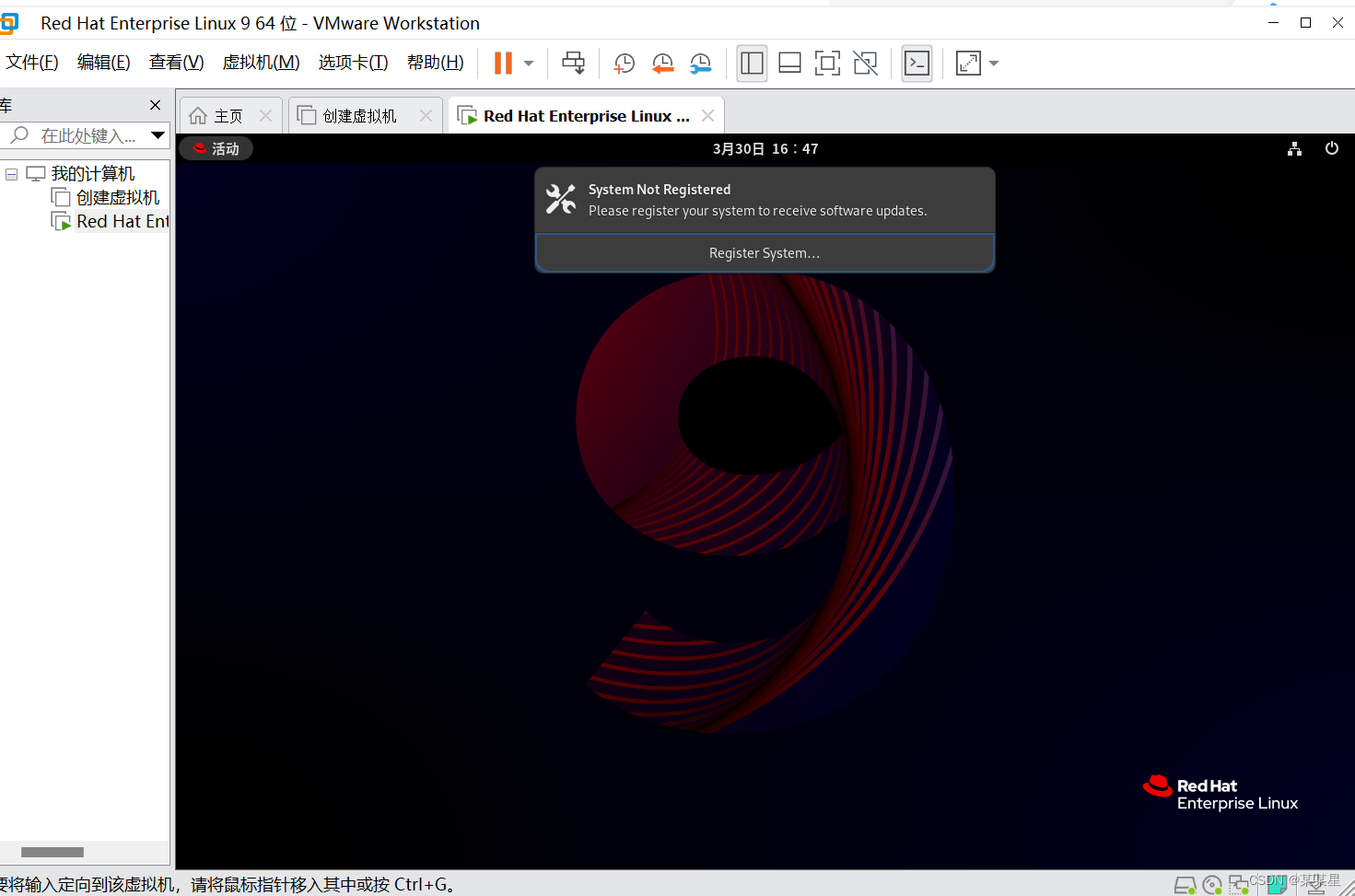Click the date and time 3月30日 16:47

point(765,148)
